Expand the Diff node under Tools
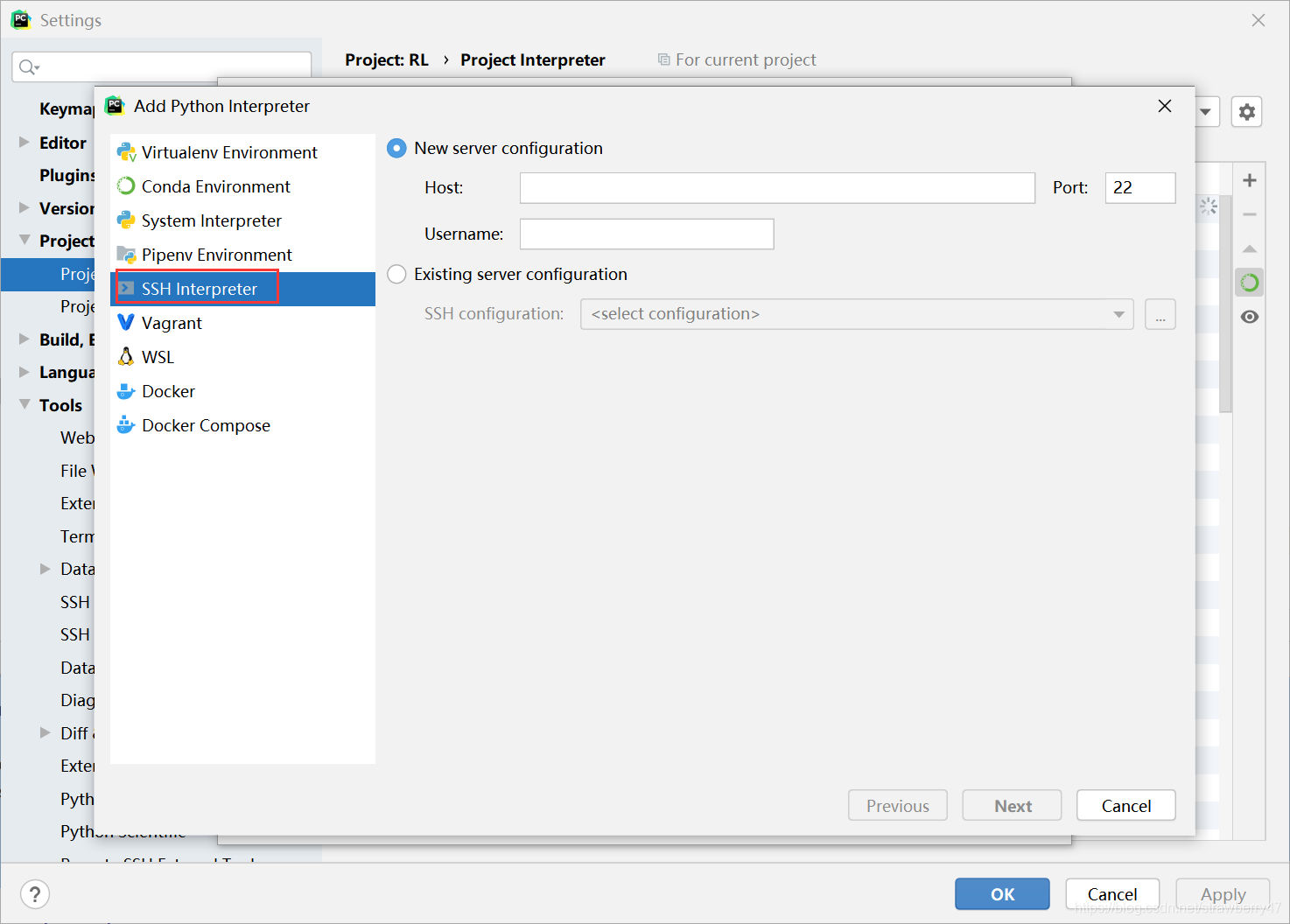This screenshot has width=1290, height=924. click(x=46, y=732)
